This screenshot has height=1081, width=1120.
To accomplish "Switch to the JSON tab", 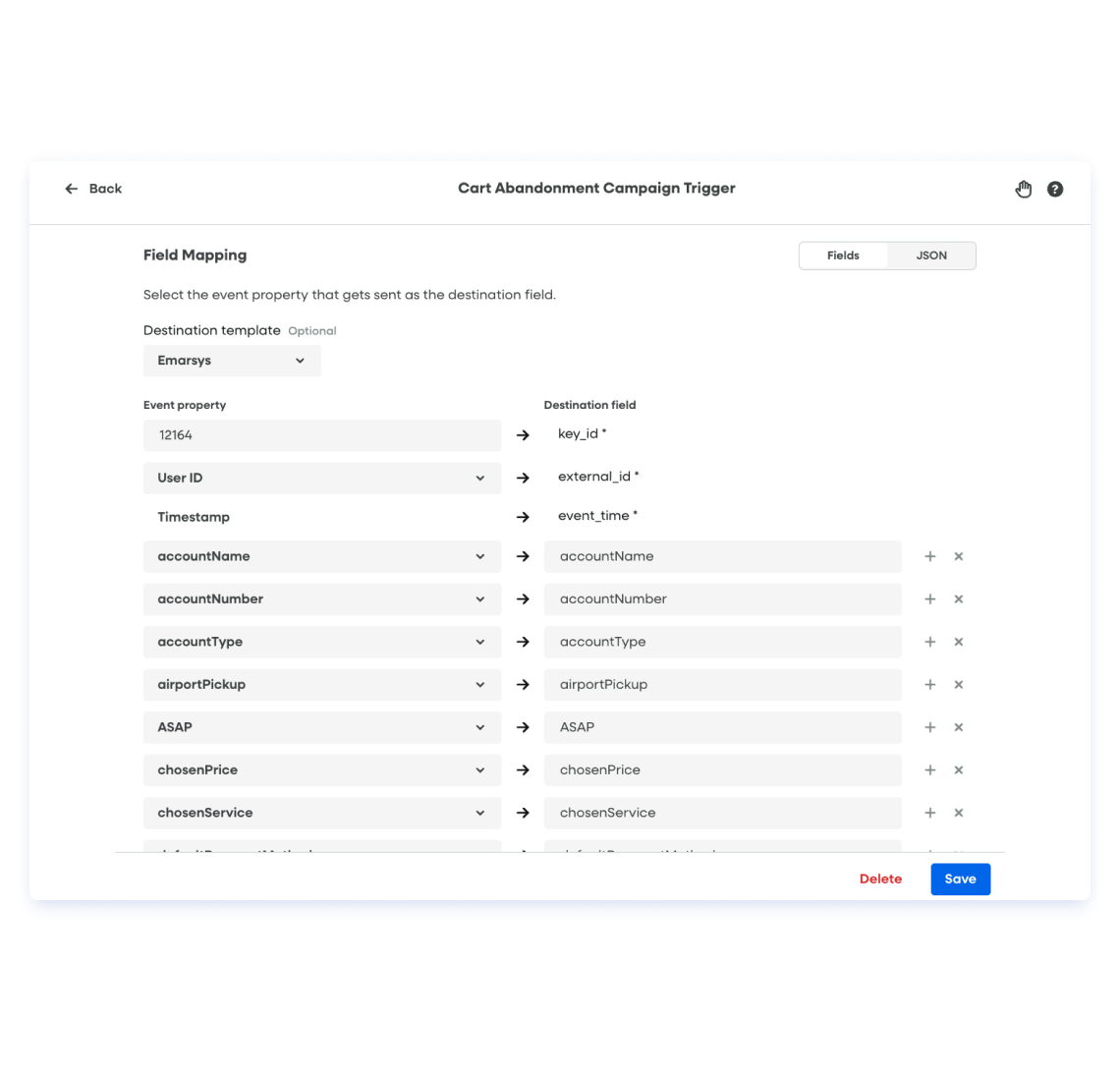I will tap(930, 256).
